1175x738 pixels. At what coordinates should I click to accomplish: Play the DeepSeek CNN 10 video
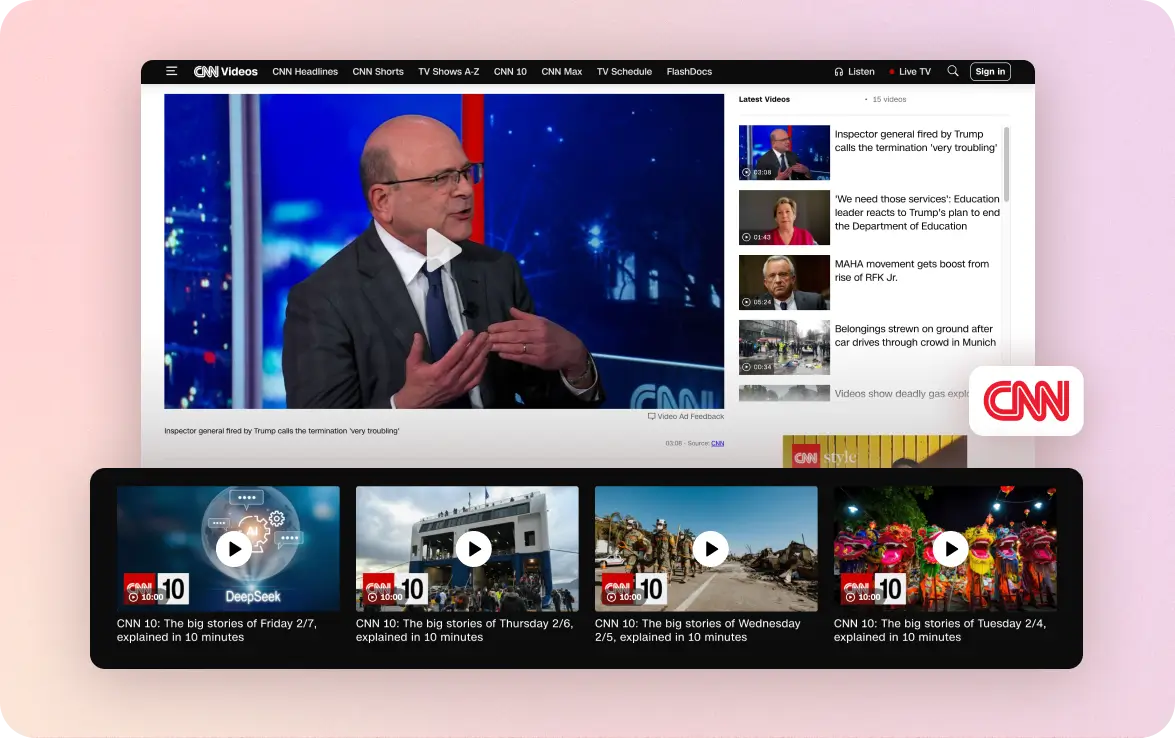pyautogui.click(x=235, y=549)
